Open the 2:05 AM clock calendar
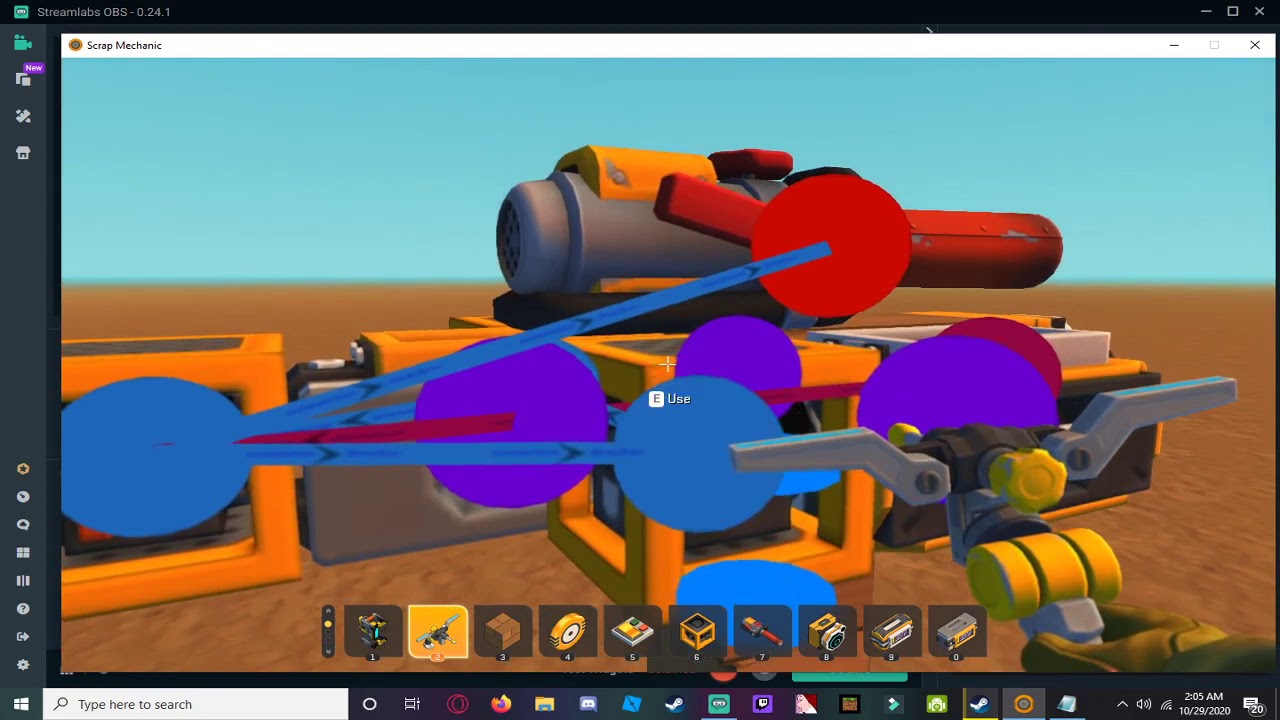1280x720 pixels. coord(1203,704)
